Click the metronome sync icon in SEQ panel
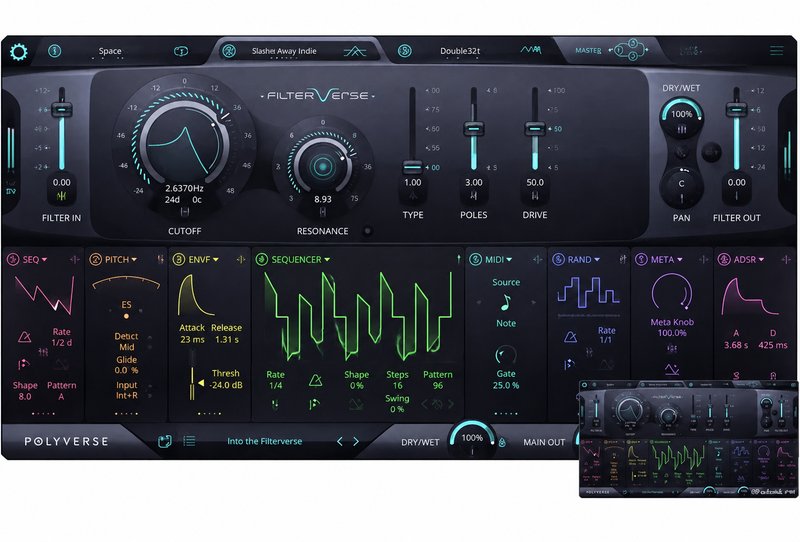800x542 pixels. coord(24,336)
